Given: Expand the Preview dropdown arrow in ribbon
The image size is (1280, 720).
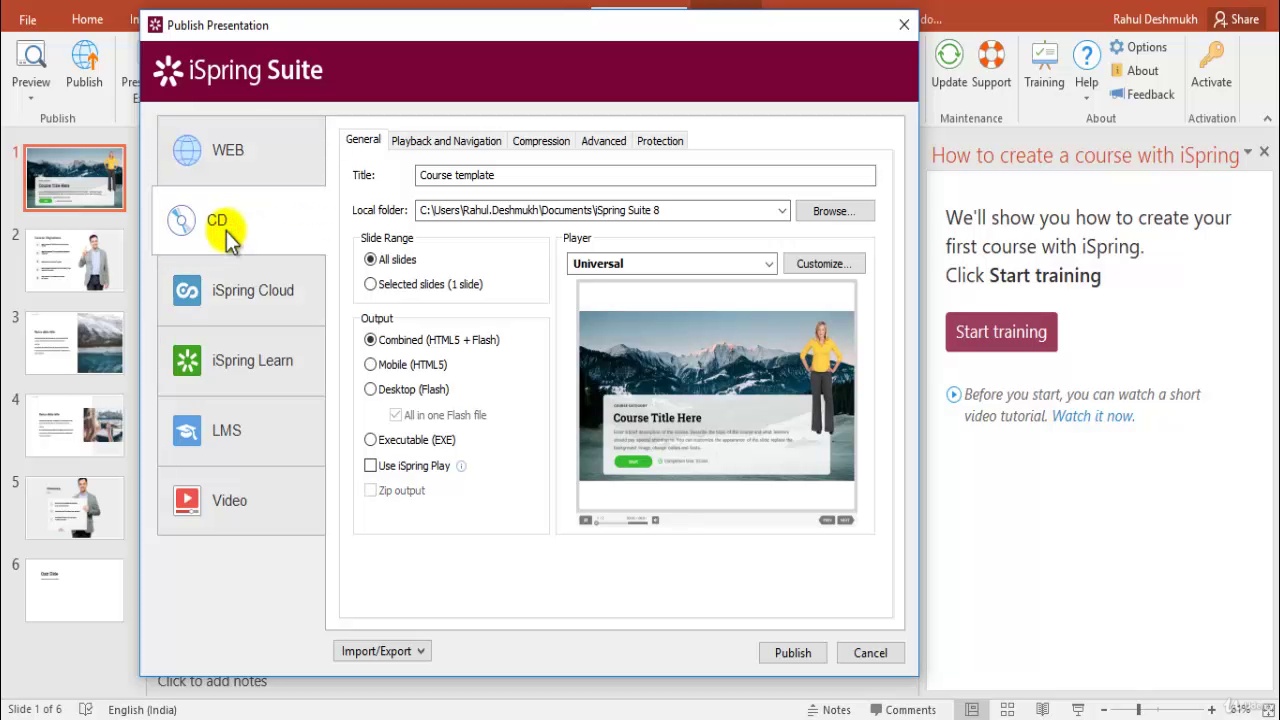Looking at the screenshot, I should click(x=31, y=98).
